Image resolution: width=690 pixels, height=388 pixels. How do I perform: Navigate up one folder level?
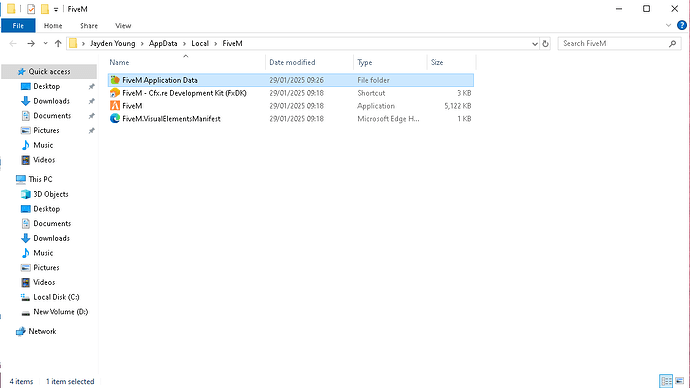coord(58,43)
